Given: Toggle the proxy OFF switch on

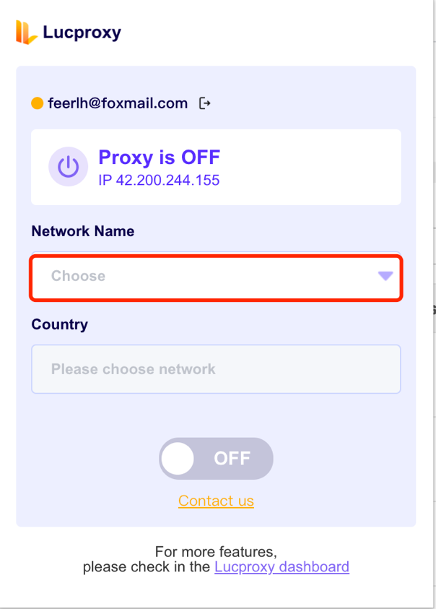Looking at the screenshot, I should click(216, 459).
